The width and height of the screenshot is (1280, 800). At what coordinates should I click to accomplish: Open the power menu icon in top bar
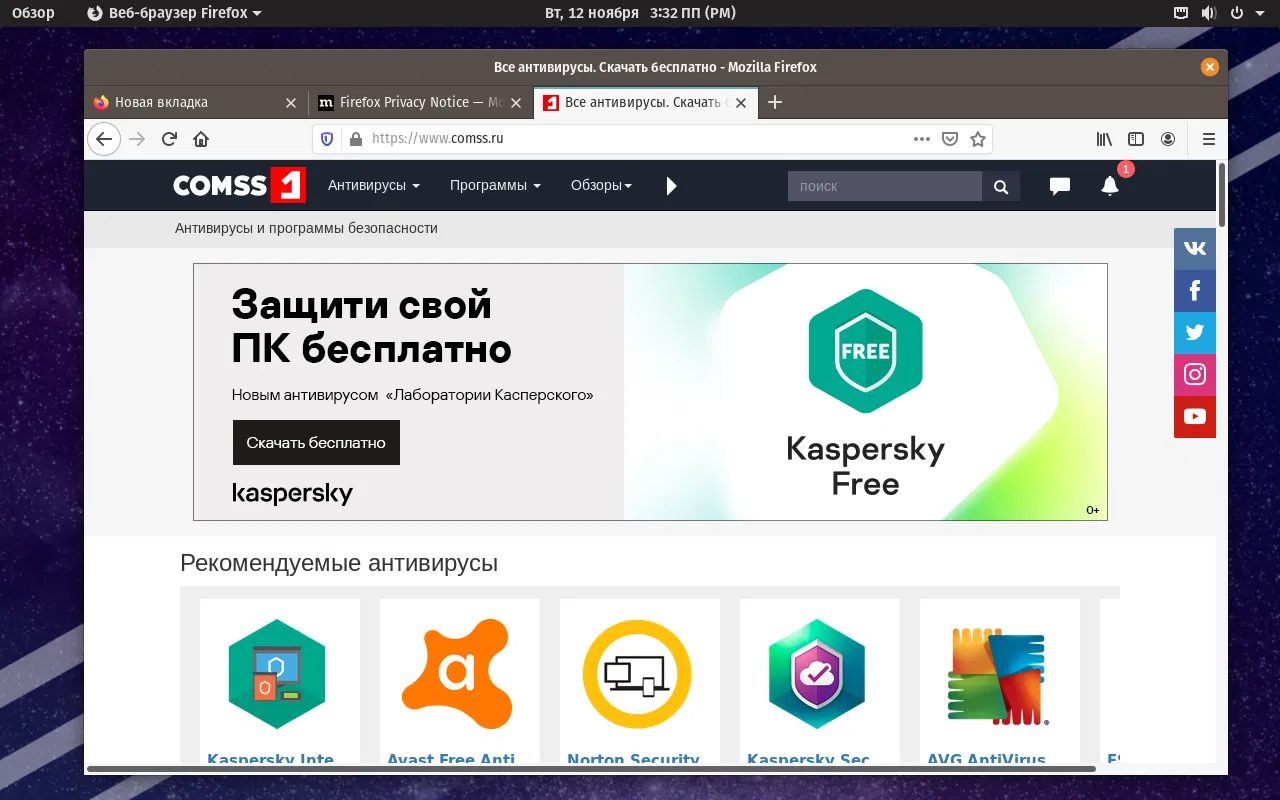pos(1236,13)
